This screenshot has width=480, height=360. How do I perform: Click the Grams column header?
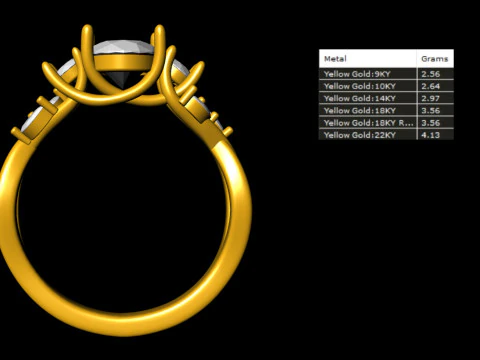point(435,59)
